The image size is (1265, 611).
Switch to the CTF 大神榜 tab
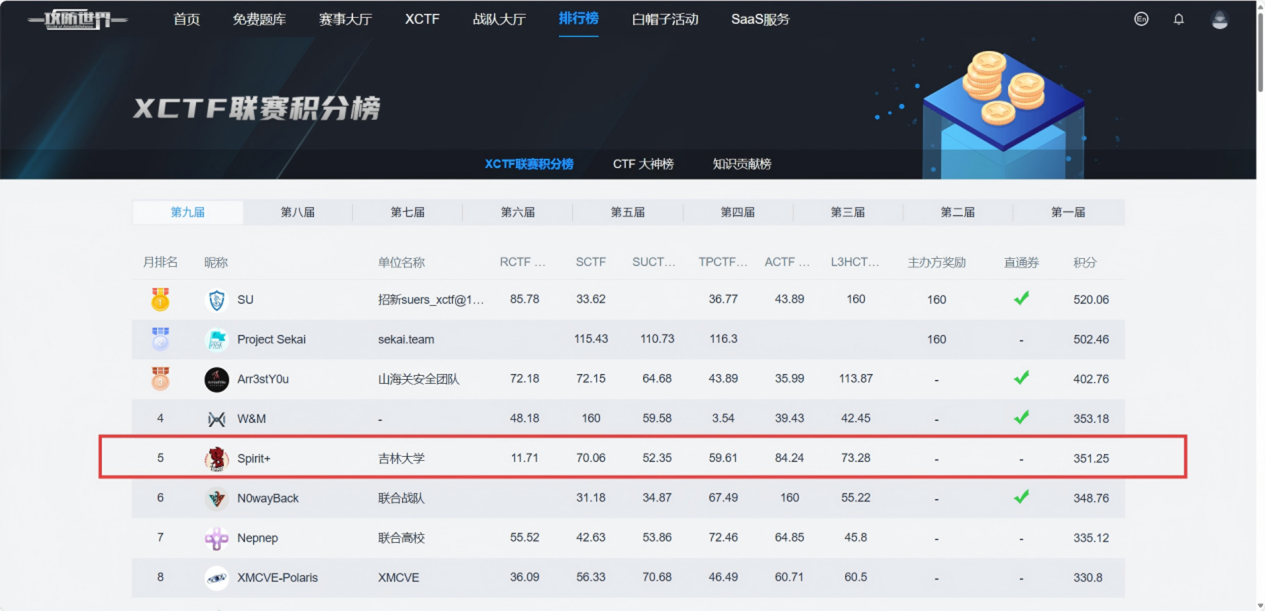643,164
